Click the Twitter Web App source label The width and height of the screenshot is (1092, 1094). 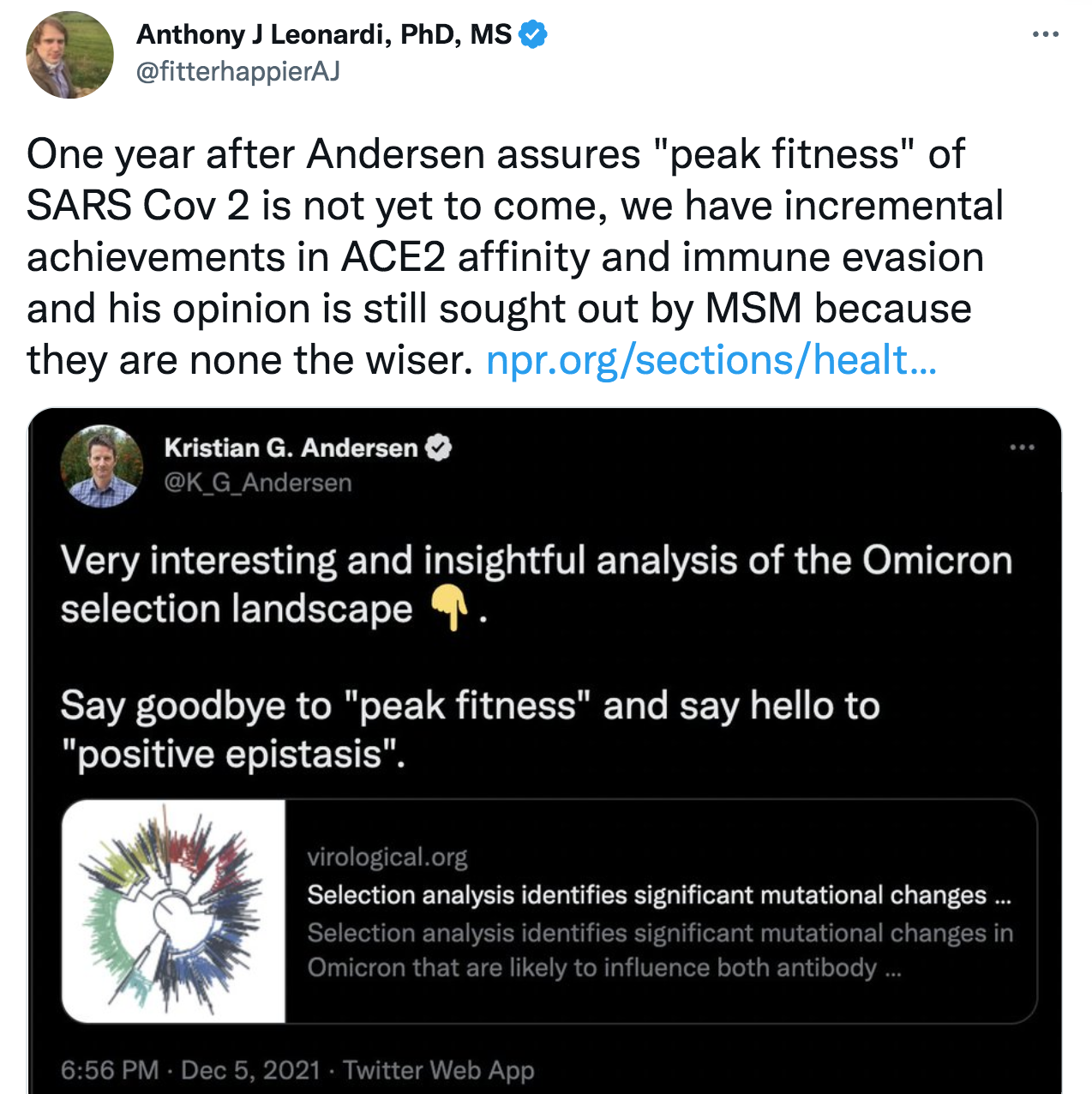point(438,1070)
